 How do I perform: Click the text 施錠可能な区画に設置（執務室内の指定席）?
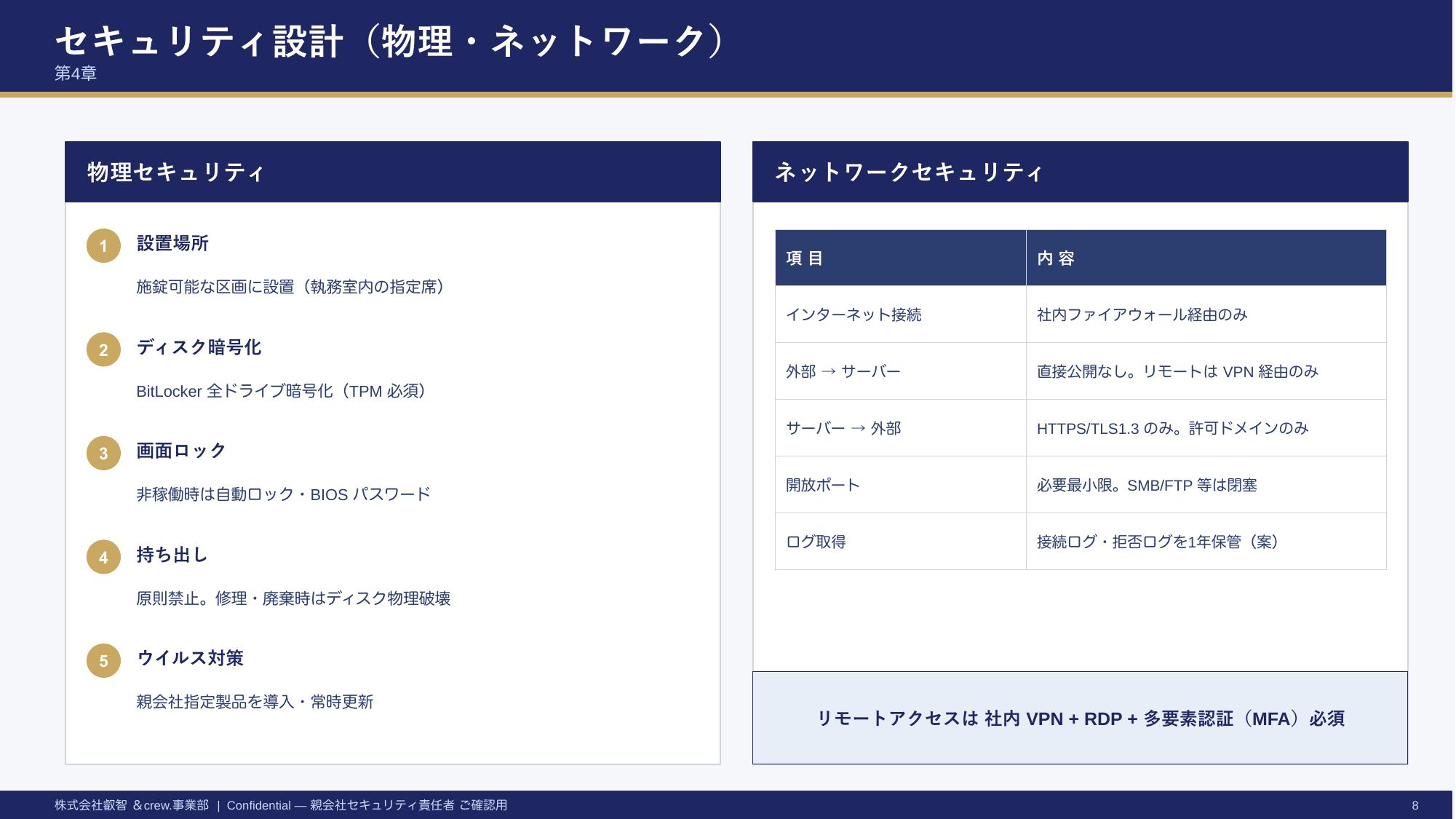tap(291, 287)
